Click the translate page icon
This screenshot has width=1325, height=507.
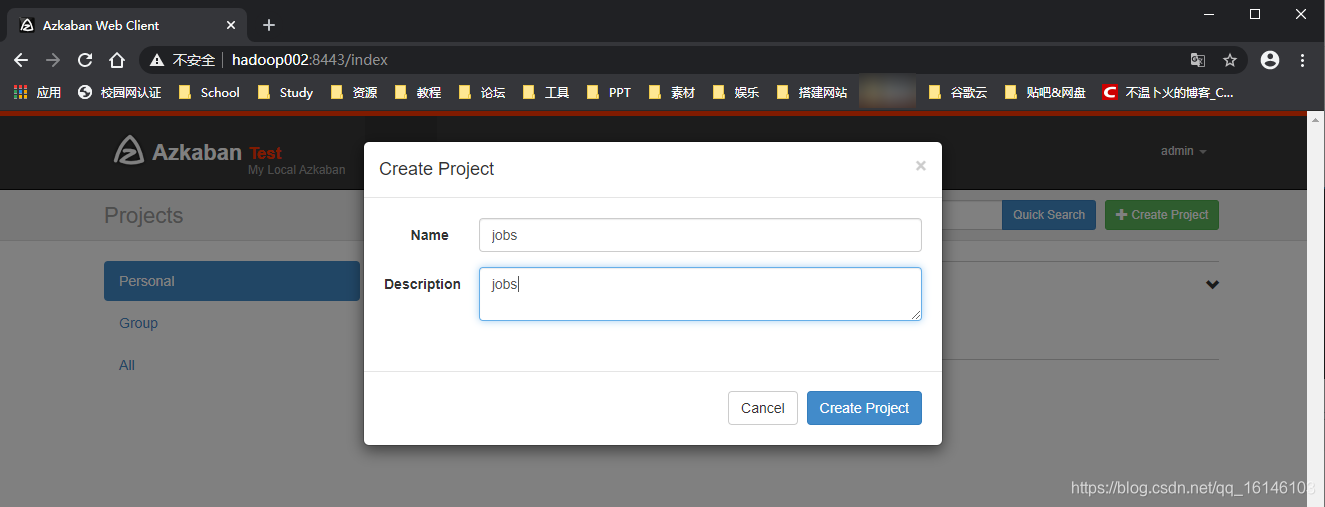pyautogui.click(x=1198, y=60)
